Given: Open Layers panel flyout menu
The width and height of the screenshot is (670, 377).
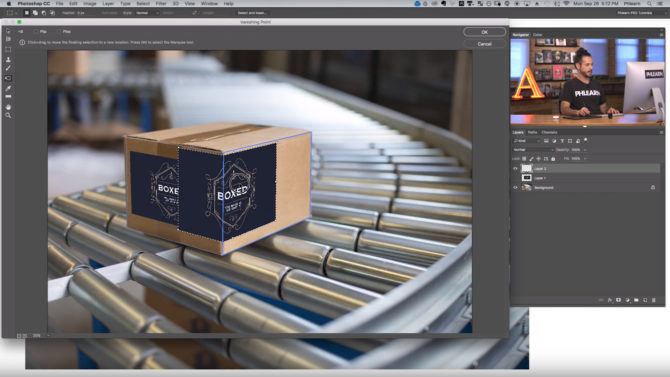Looking at the screenshot, I should (661, 132).
